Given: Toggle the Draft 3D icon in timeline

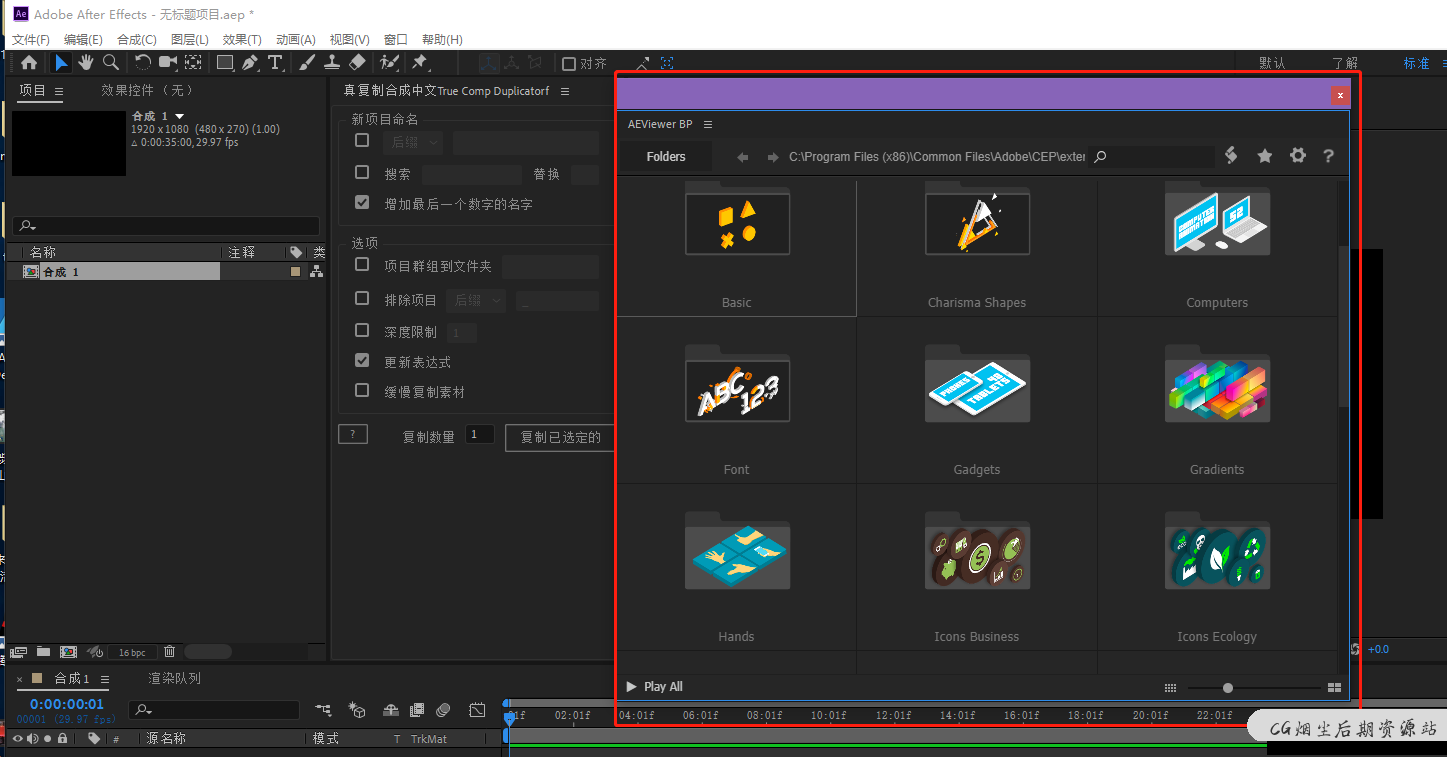Looking at the screenshot, I should (357, 710).
